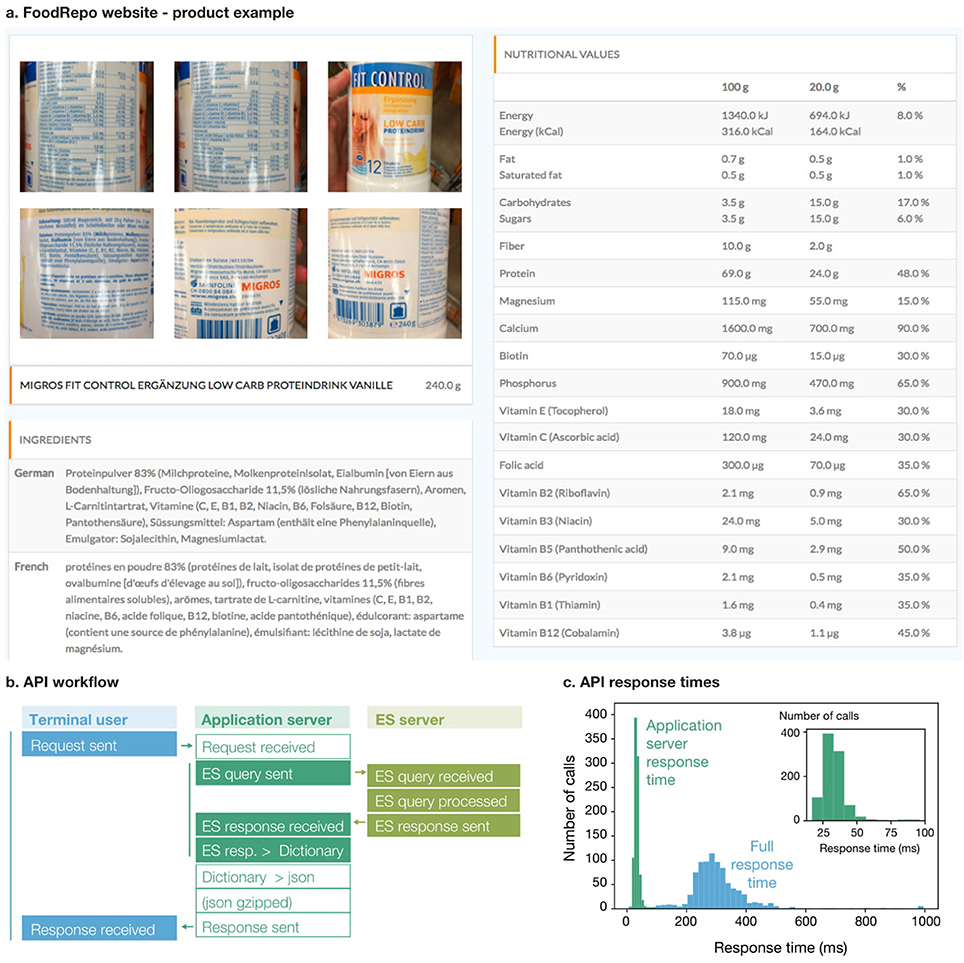Click the 20.0 g column header
This screenshot has height=963, width=964.
[824, 87]
